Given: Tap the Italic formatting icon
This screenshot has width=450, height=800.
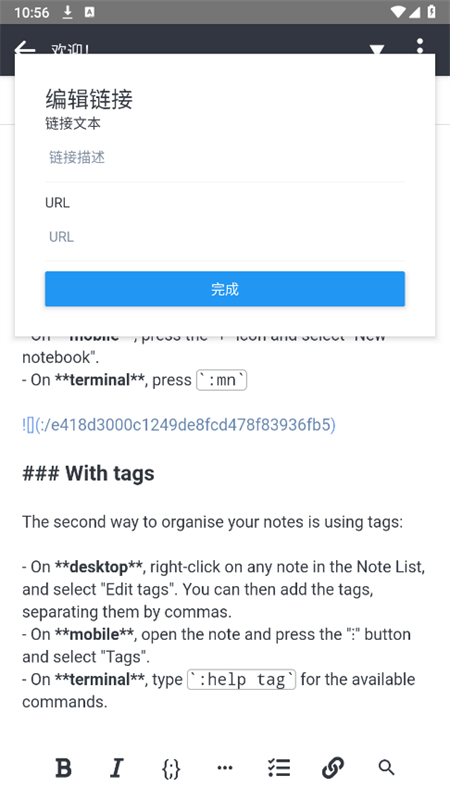Looking at the screenshot, I should 117,767.
